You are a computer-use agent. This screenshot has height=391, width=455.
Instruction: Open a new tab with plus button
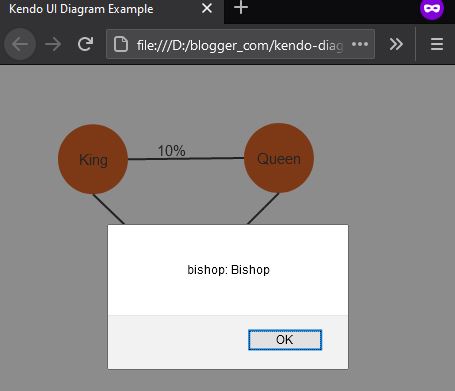[x=241, y=8]
